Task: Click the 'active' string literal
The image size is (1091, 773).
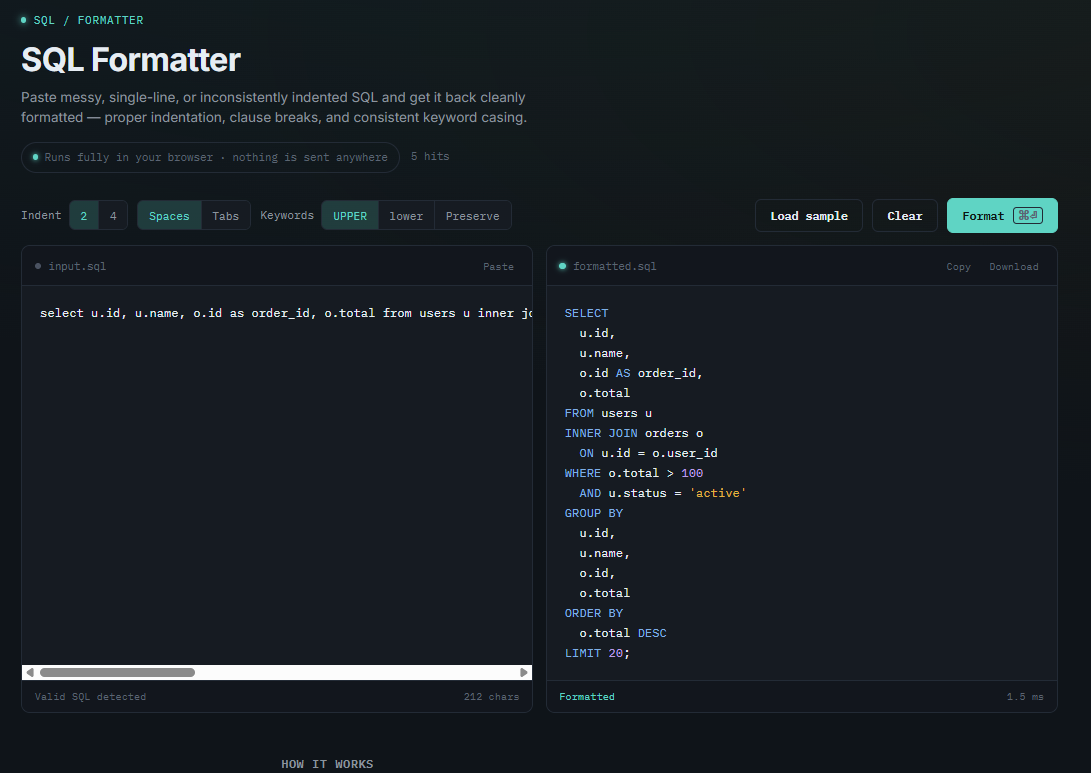Action: [717, 493]
